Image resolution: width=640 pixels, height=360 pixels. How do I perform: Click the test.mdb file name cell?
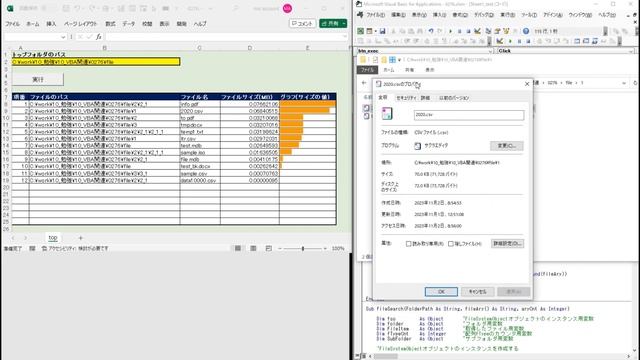[x=200, y=145]
